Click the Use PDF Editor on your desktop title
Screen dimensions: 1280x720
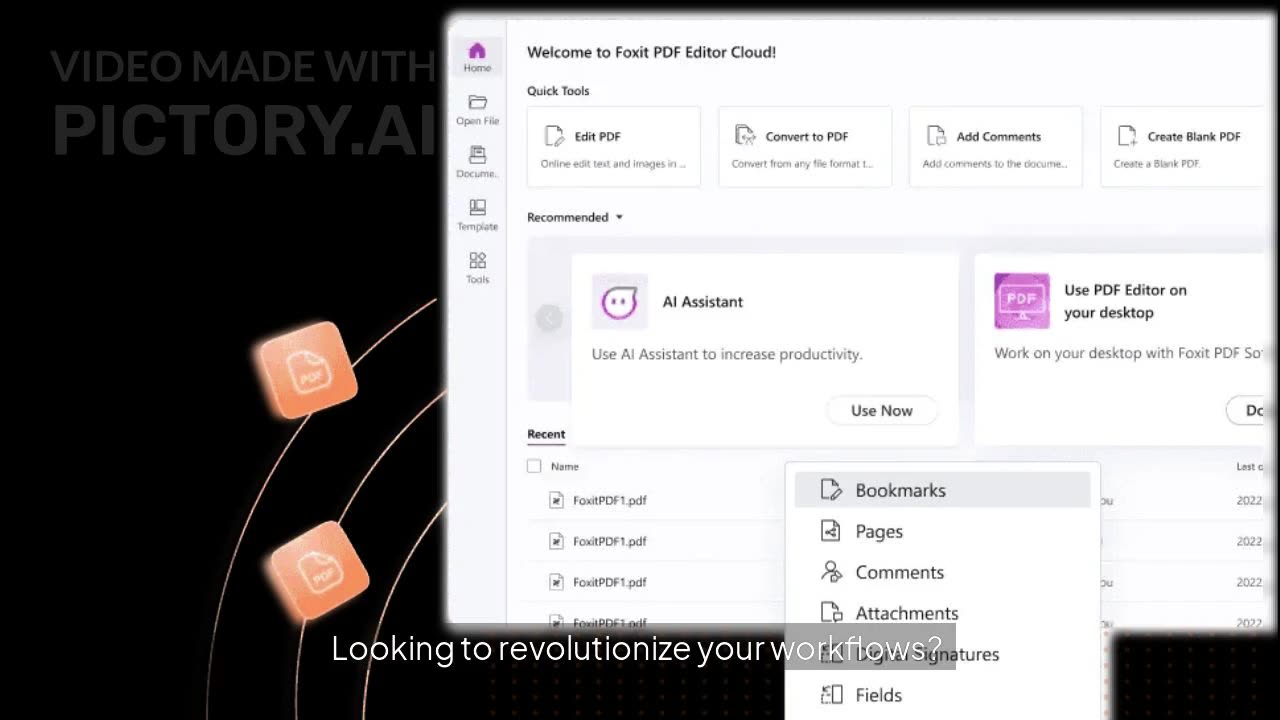click(1125, 301)
